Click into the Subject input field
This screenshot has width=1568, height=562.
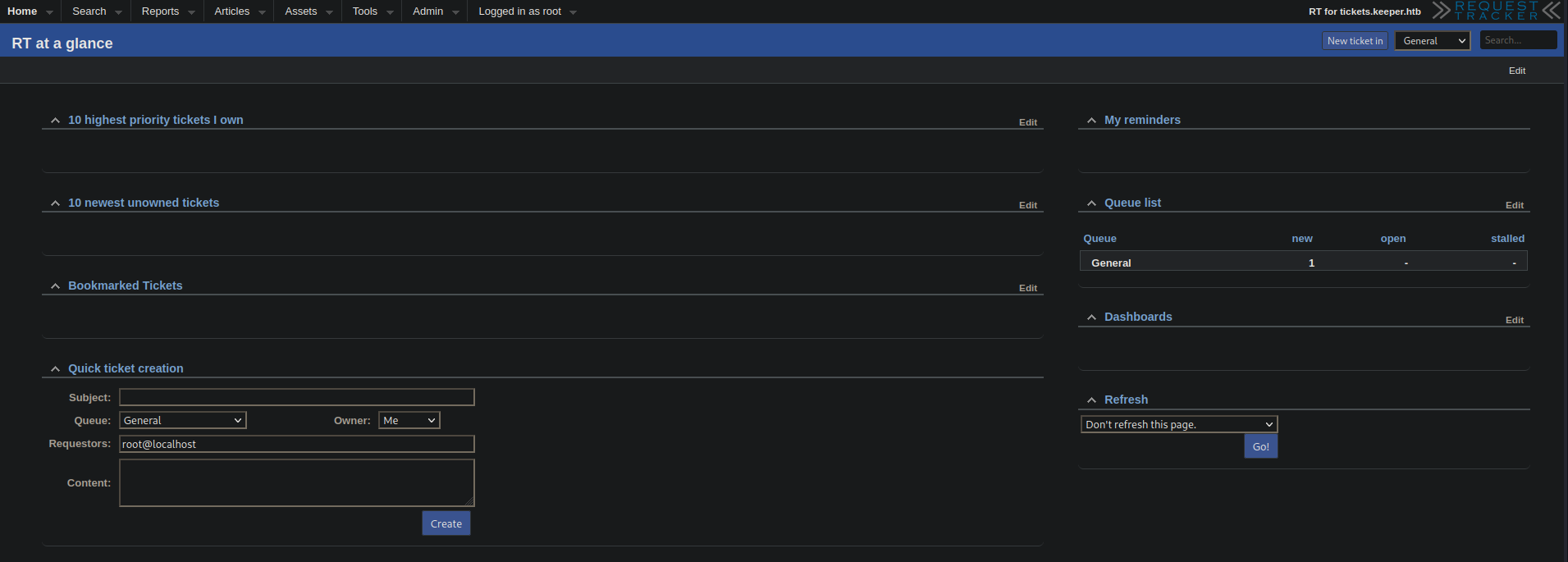click(296, 398)
